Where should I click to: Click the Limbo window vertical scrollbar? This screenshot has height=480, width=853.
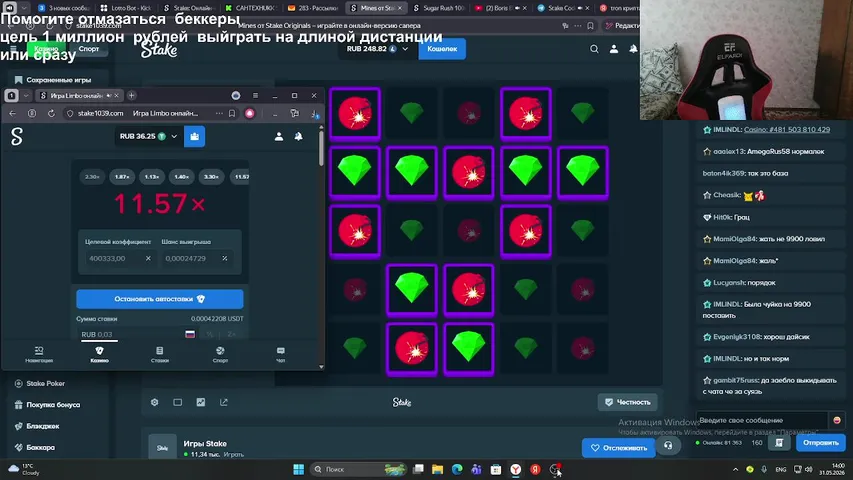click(321, 147)
